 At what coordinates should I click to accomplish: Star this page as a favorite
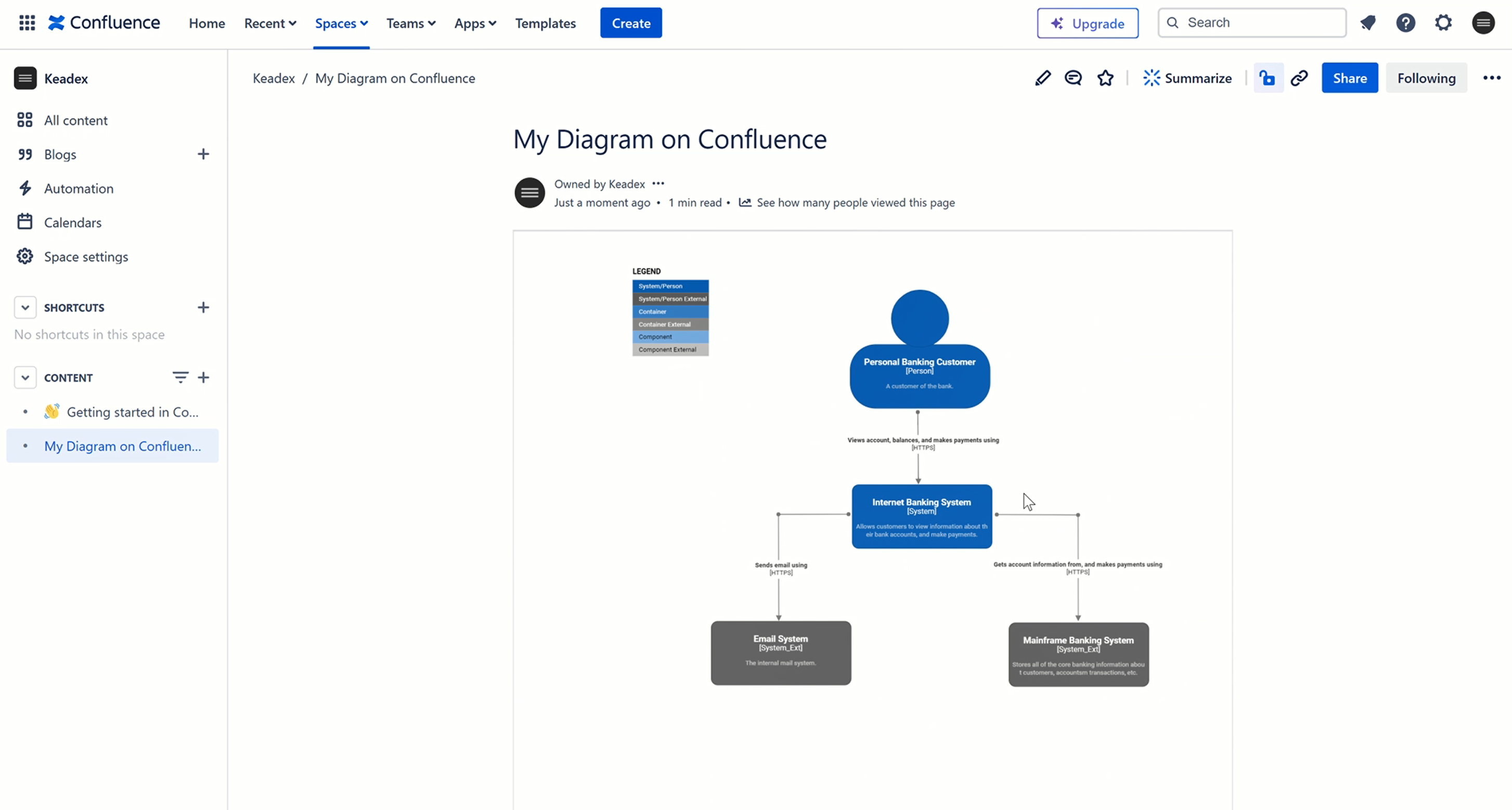click(1105, 77)
